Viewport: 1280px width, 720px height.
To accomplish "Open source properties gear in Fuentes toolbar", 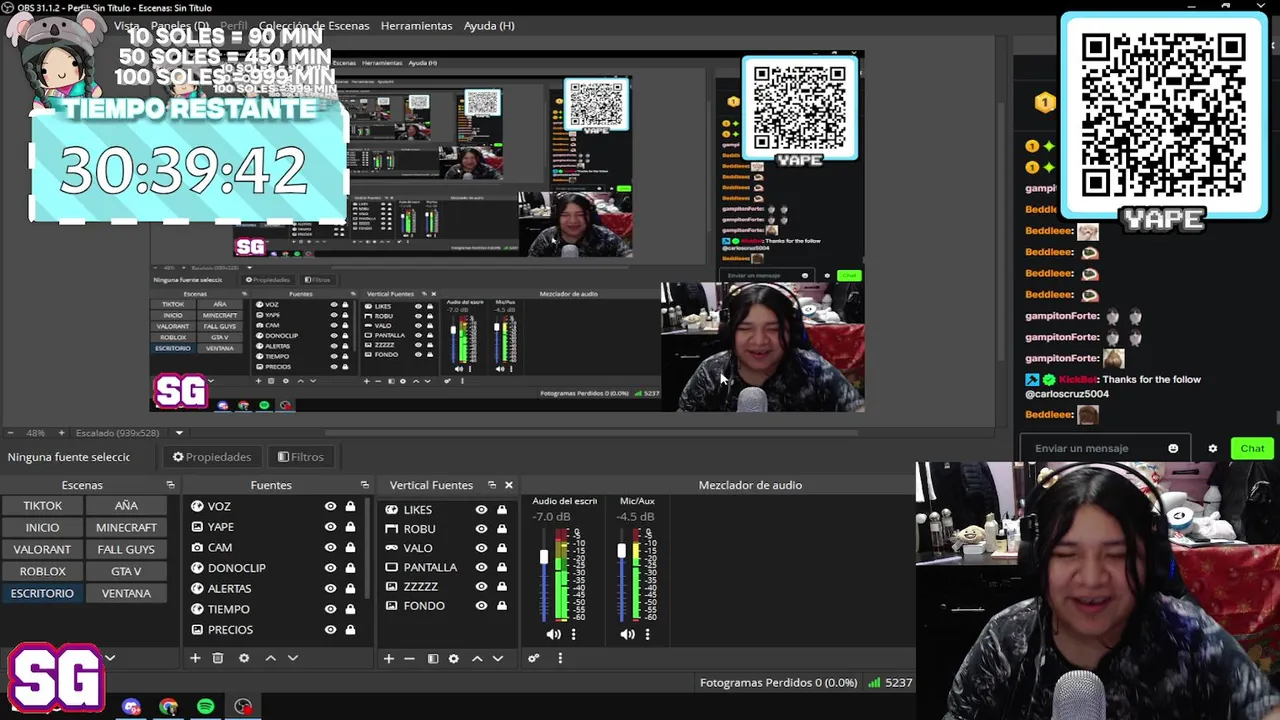I will [244, 658].
